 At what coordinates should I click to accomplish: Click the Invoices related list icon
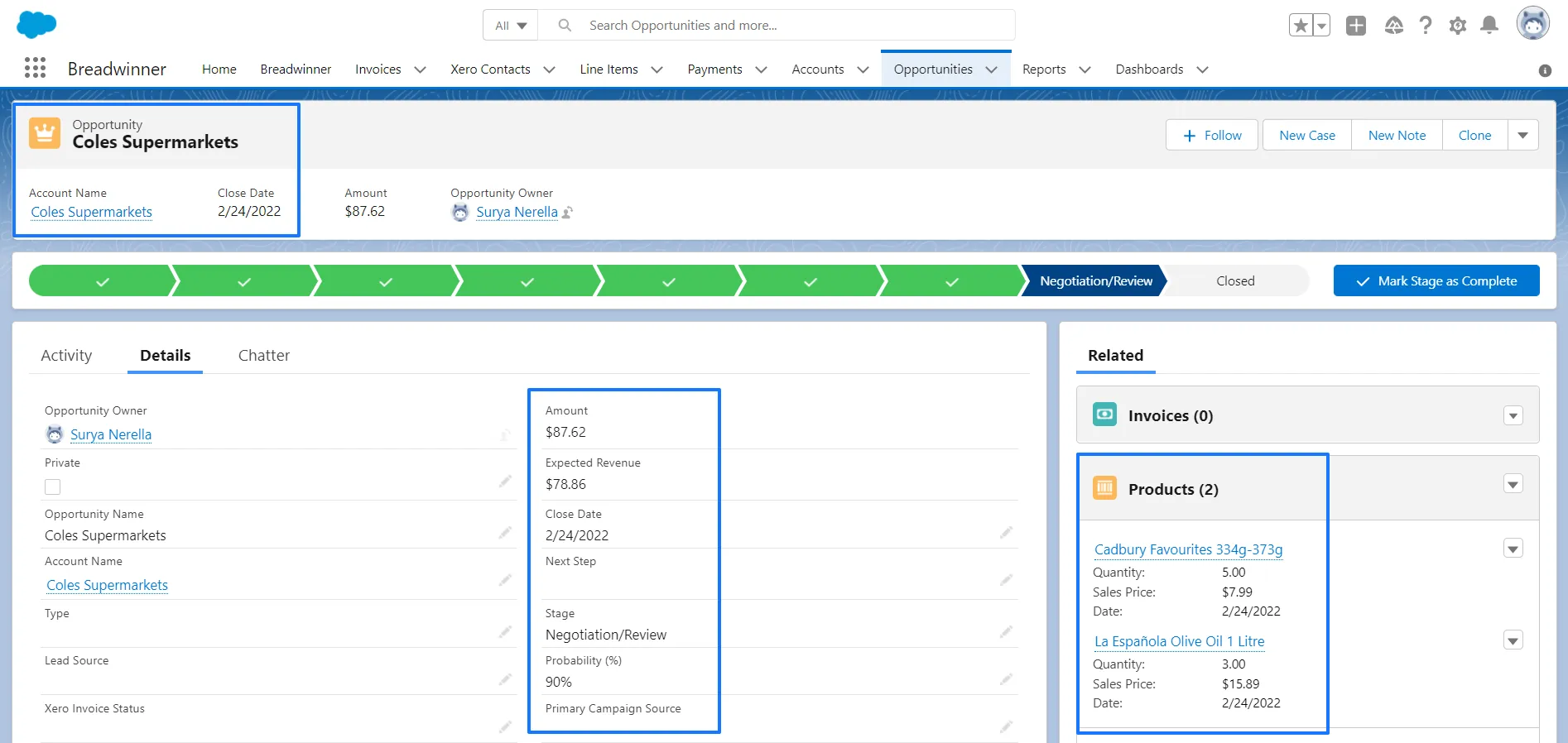pos(1105,415)
